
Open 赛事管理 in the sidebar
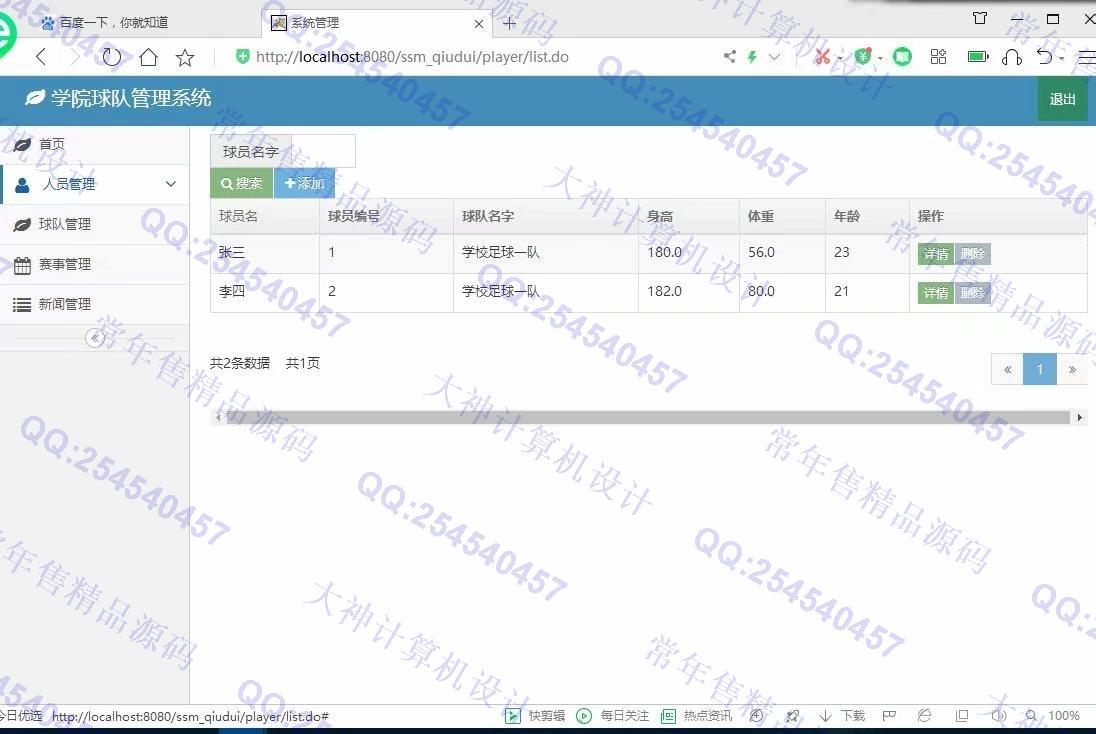pos(65,264)
